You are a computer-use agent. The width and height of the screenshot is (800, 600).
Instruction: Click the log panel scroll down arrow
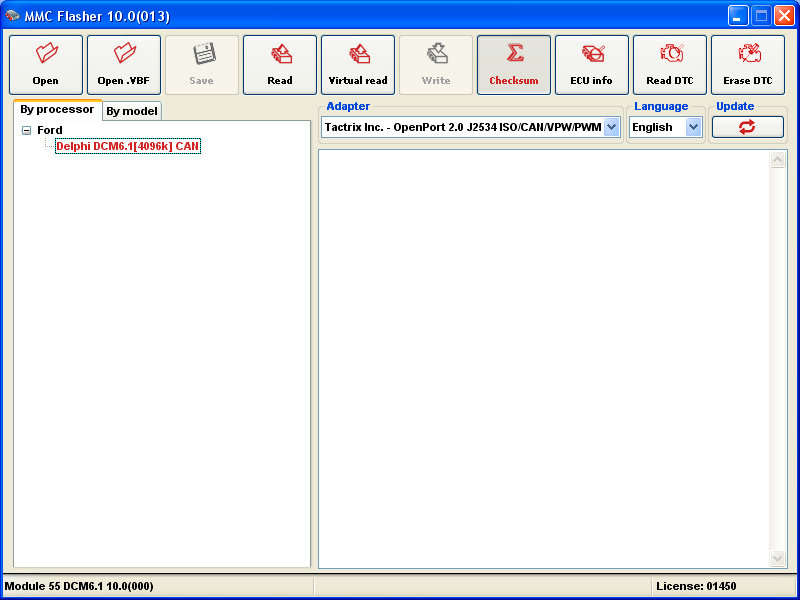pyautogui.click(x=778, y=558)
